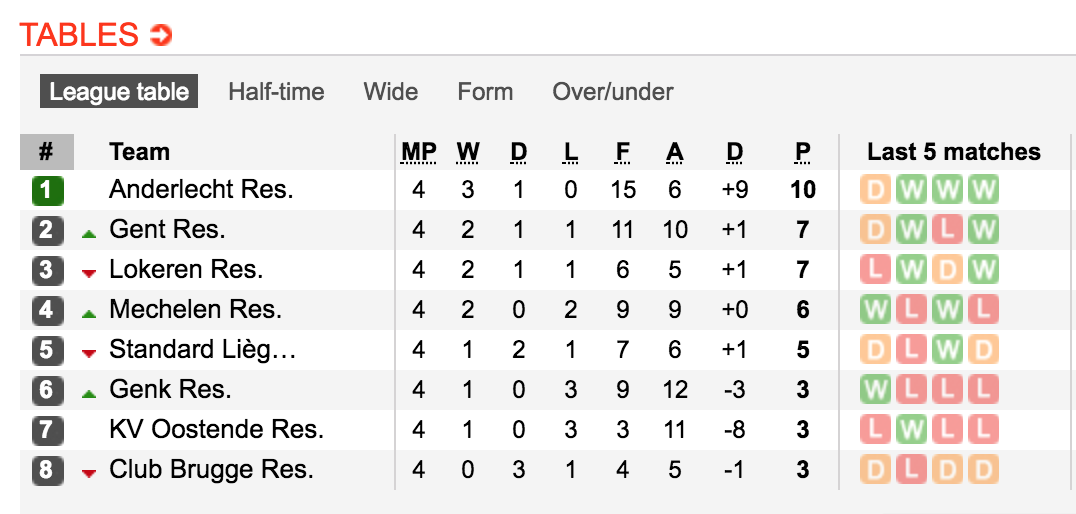The height and width of the screenshot is (514, 1076).
Task: Switch to the Half-time tab
Action: point(276,91)
